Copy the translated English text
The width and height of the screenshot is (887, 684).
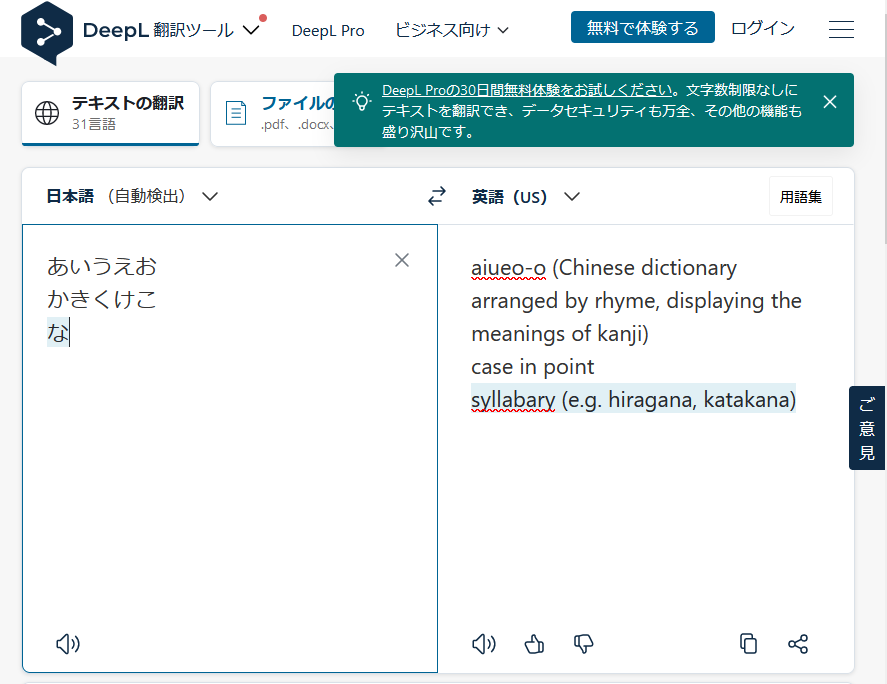748,644
